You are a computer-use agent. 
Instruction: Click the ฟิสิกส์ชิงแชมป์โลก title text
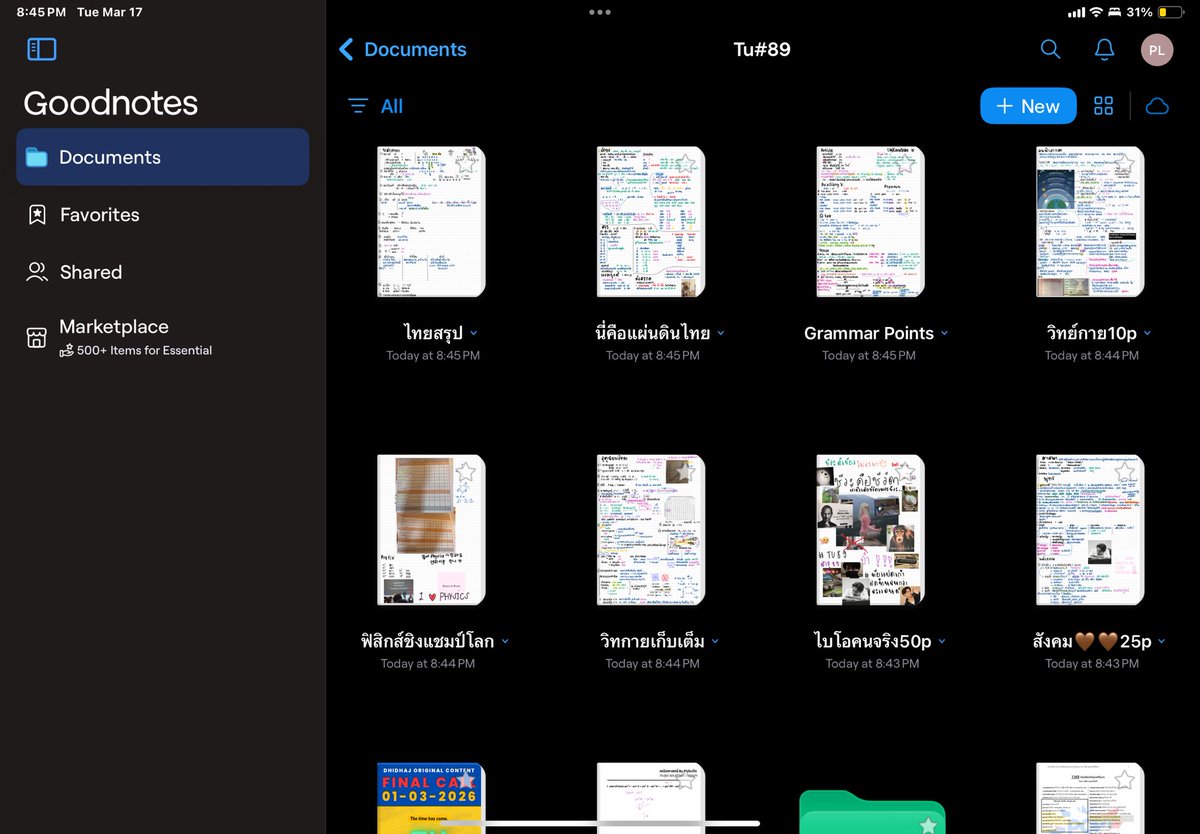[428, 641]
